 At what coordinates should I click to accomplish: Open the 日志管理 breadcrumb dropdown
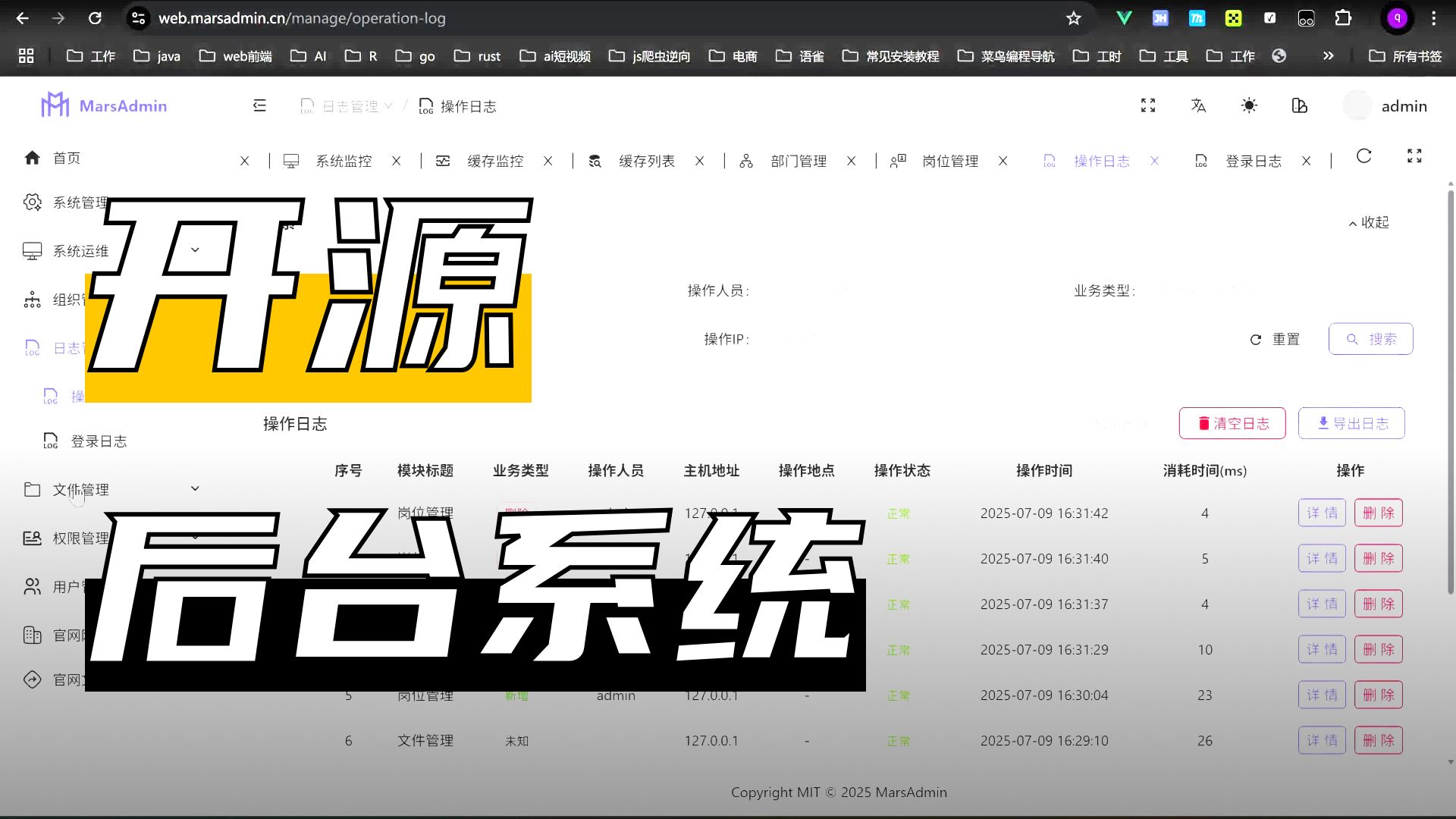click(350, 106)
